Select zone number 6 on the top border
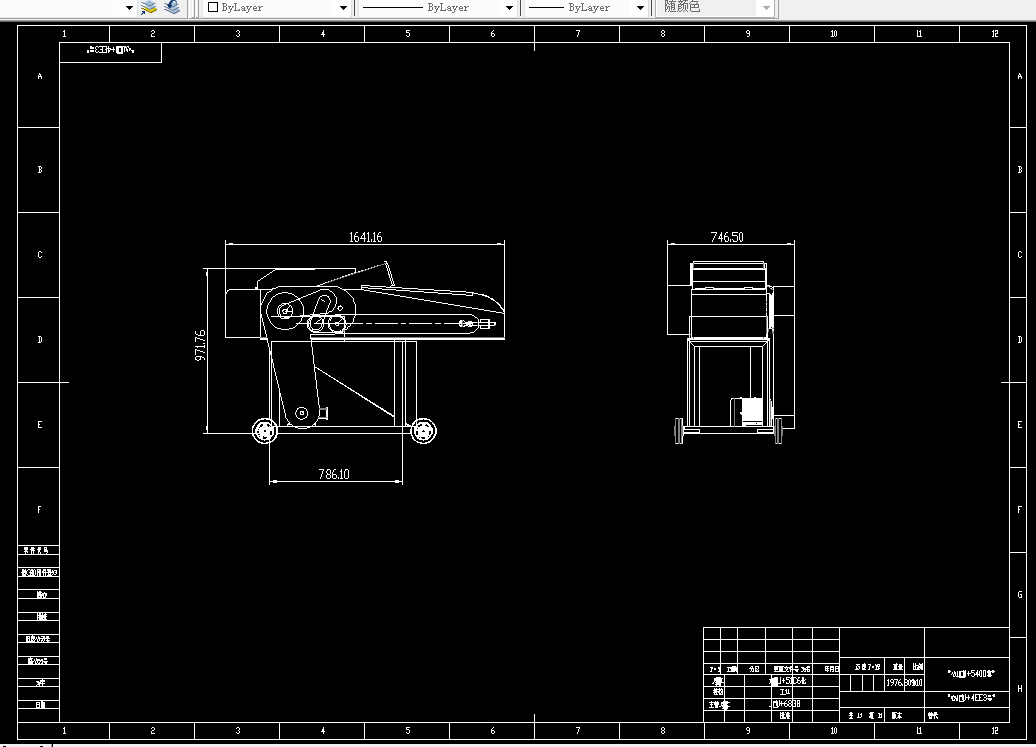This screenshot has height=747, width=1036. [x=492, y=34]
